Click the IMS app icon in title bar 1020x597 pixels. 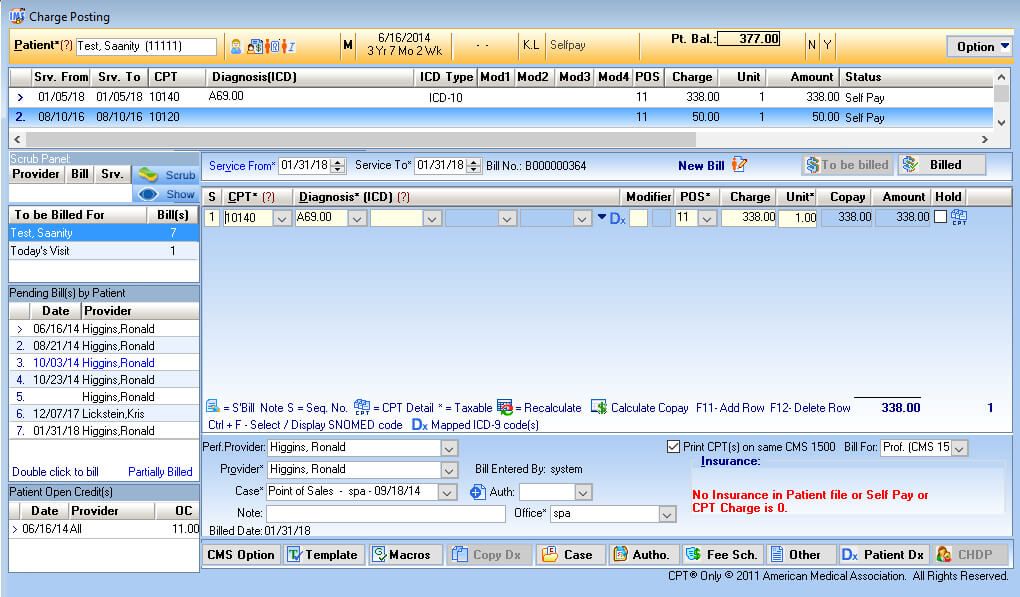17,16
